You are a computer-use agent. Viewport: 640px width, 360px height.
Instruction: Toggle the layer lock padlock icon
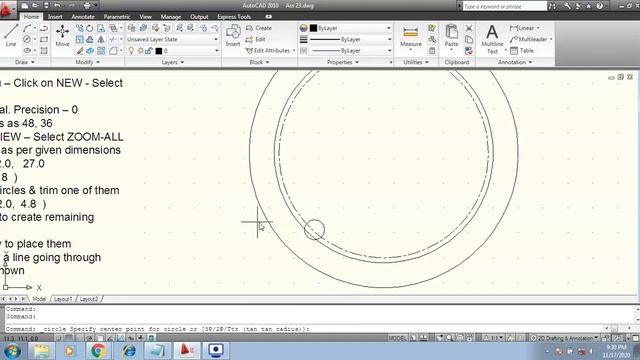[149, 51]
